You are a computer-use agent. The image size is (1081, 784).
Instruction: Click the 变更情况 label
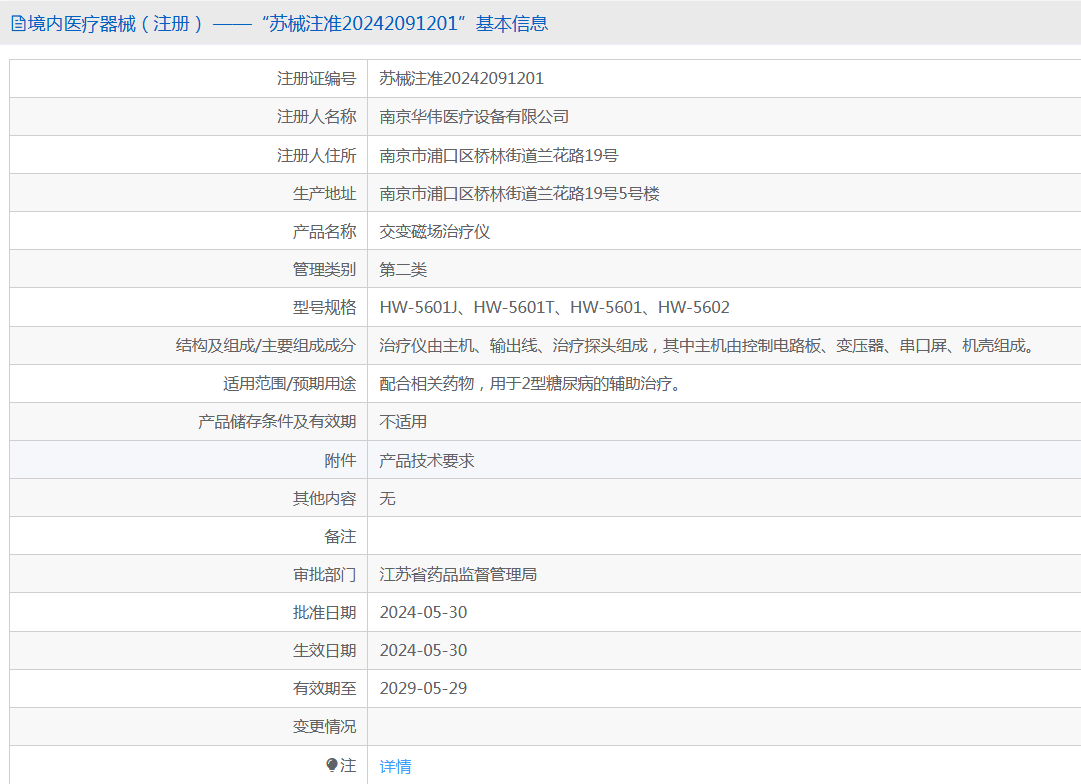[325, 726]
